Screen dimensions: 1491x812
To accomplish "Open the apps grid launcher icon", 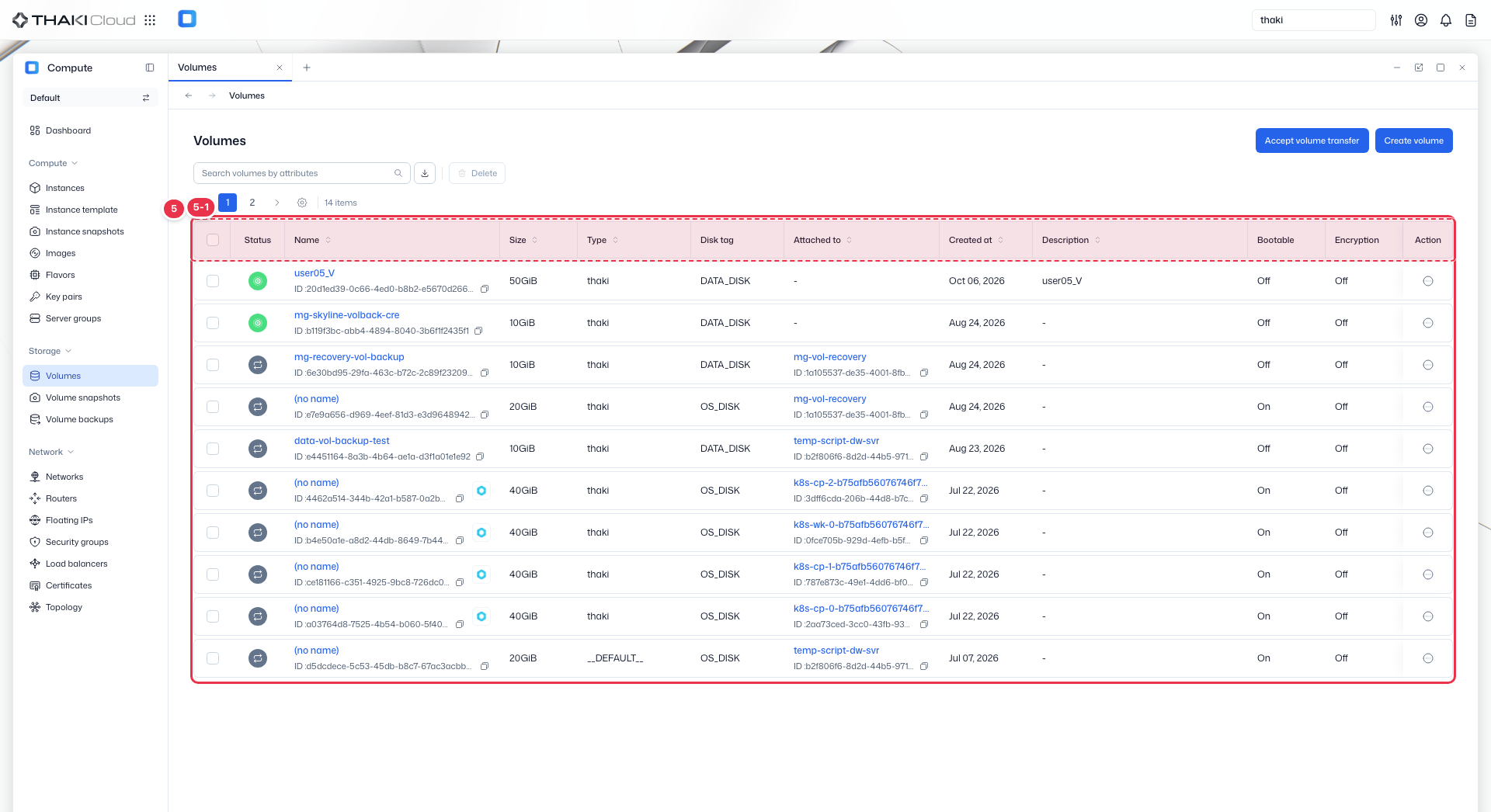I will pyautogui.click(x=150, y=20).
